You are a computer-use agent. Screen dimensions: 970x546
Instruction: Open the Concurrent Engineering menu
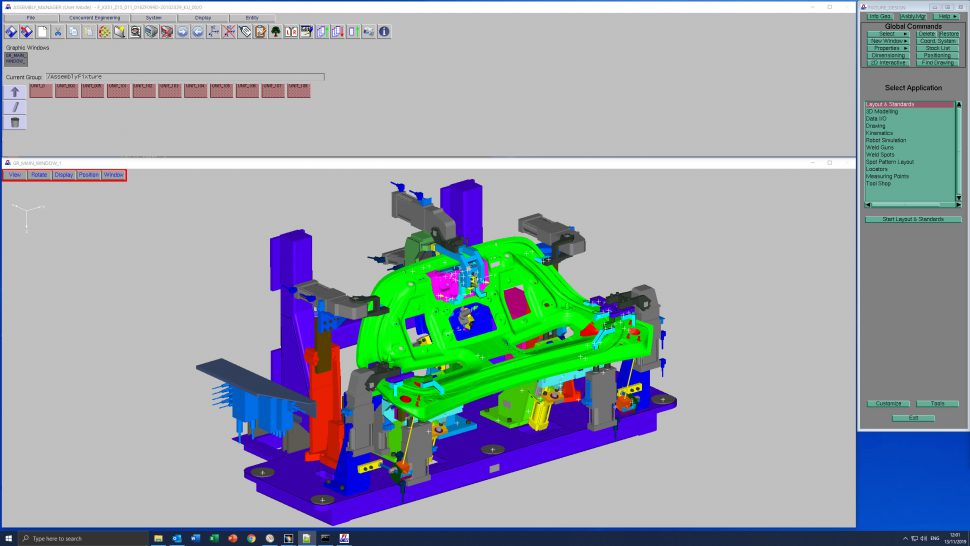(95, 18)
